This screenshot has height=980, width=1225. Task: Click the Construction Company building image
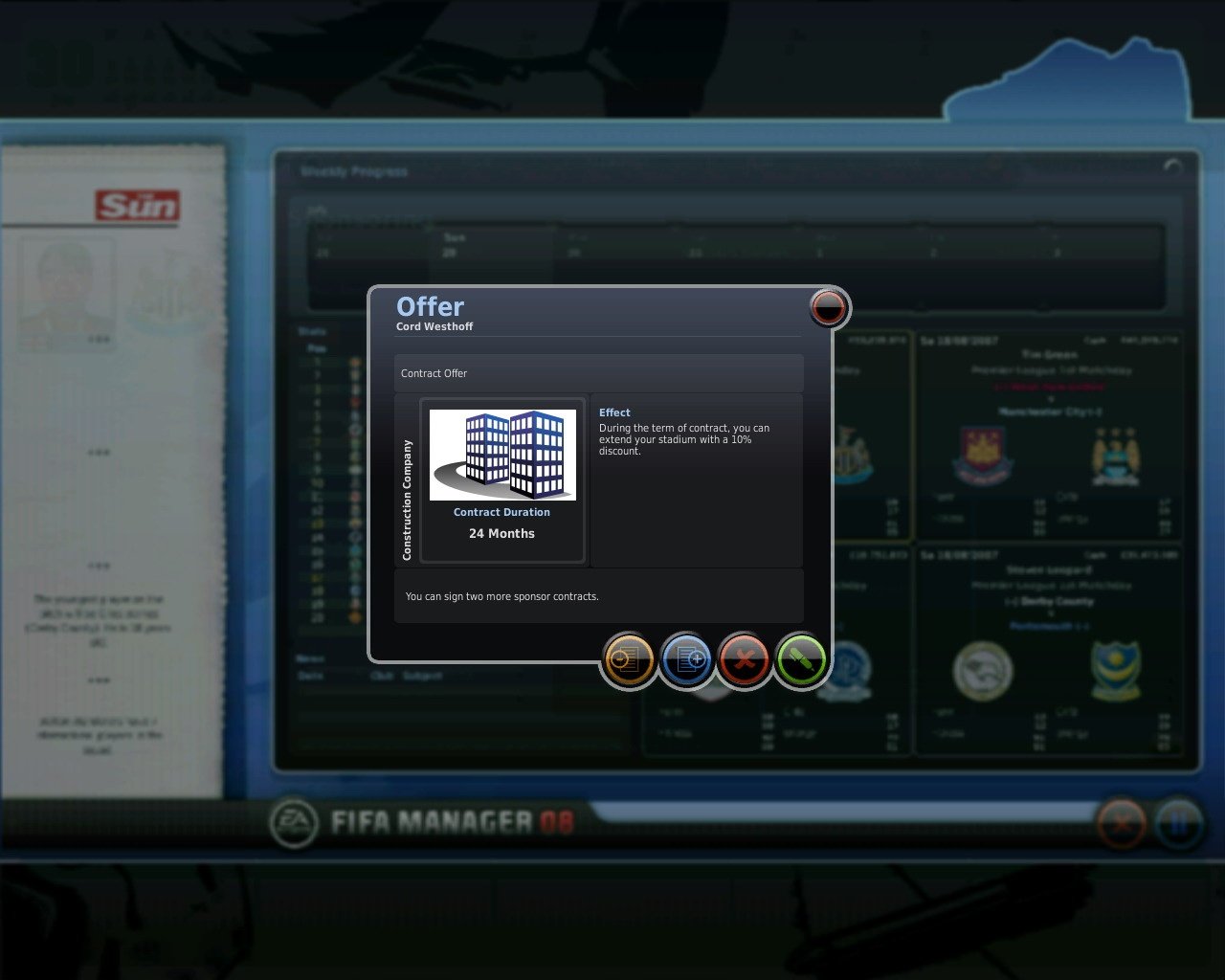click(502, 457)
